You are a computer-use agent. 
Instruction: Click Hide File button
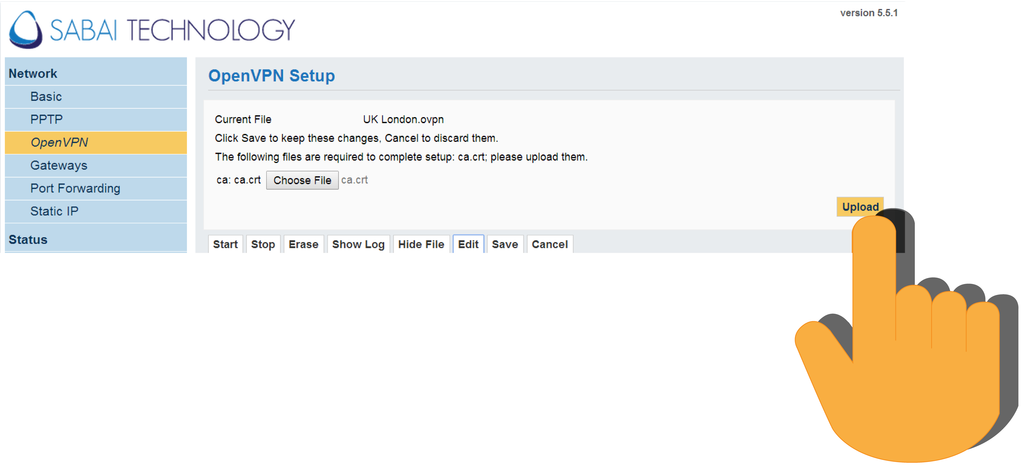pos(421,244)
